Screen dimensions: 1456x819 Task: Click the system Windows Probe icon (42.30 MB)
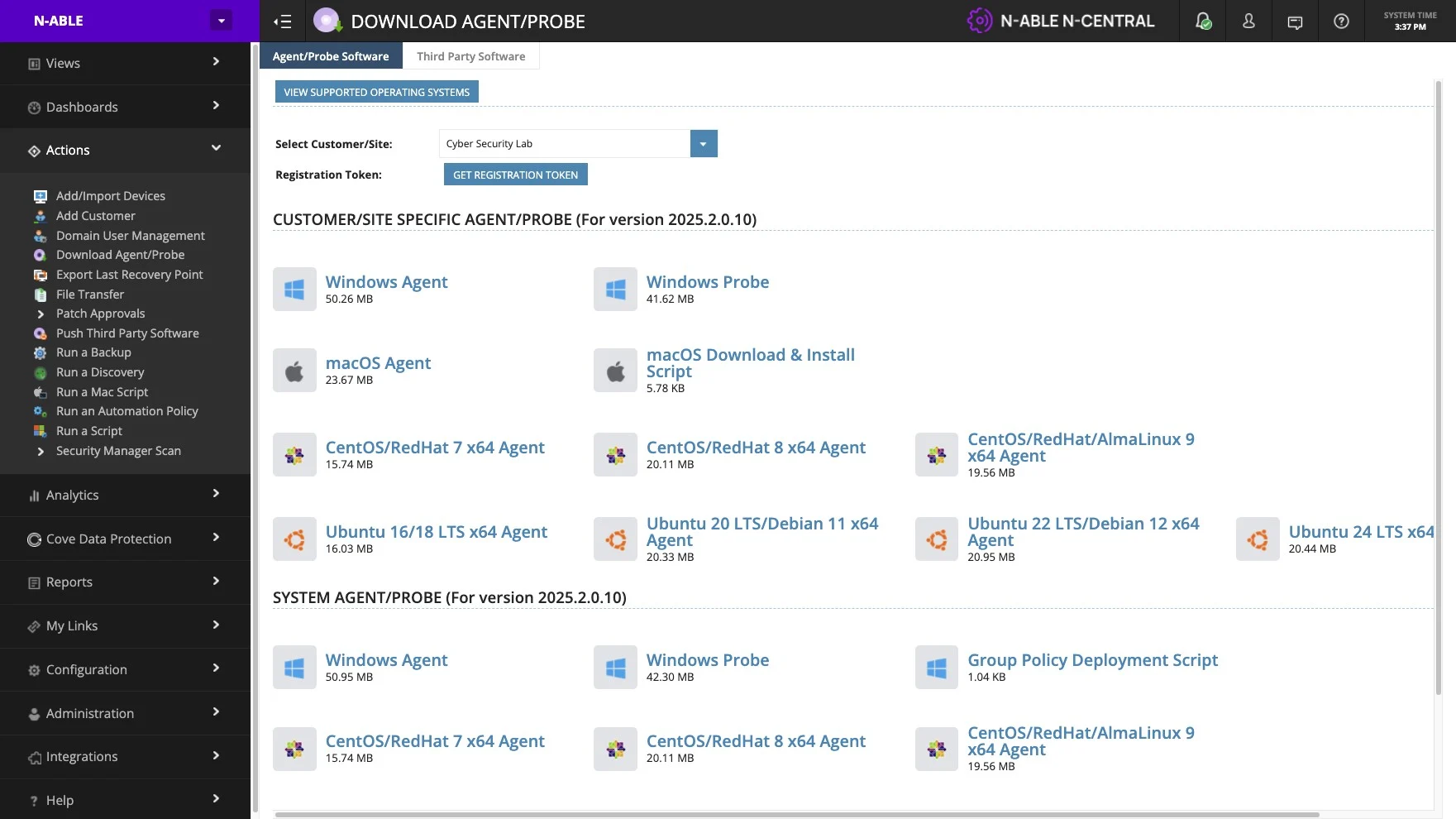(615, 667)
